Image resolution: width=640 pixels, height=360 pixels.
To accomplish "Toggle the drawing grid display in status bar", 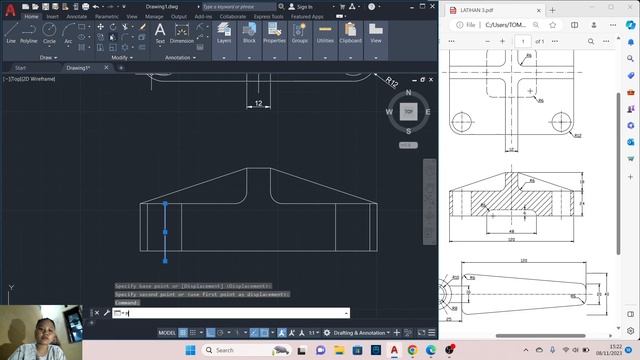I will click(x=183, y=333).
